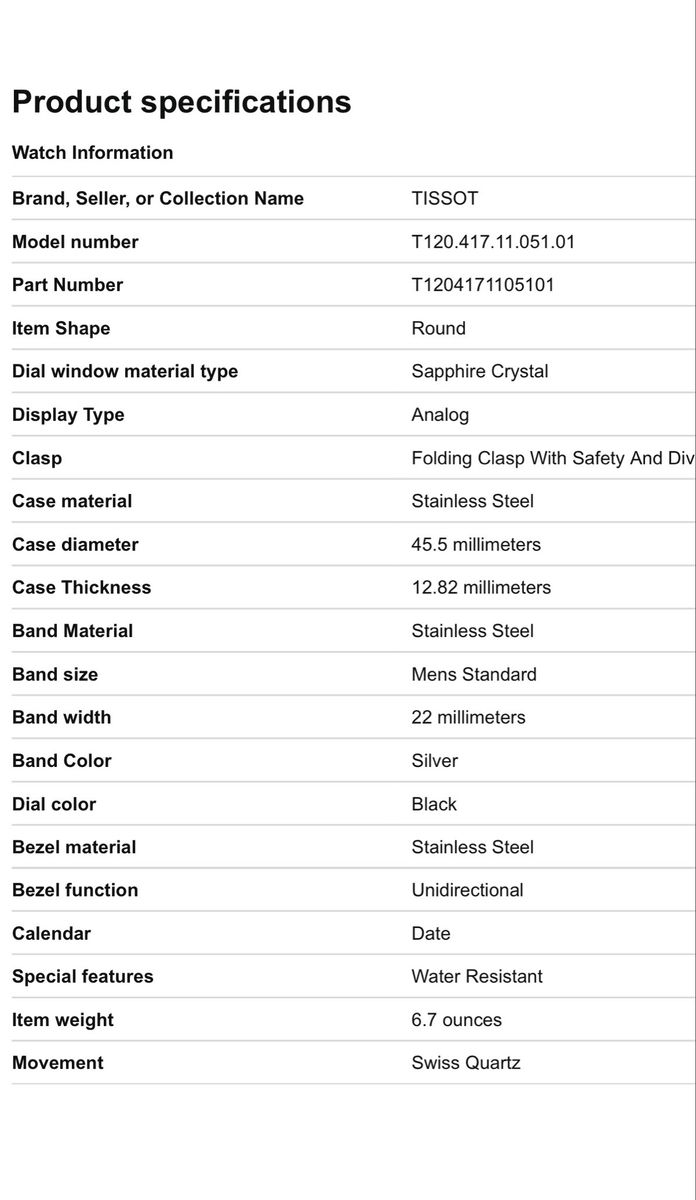Click model number T120.417.11.051.01
Screen dimensions: 696x1200
tap(493, 242)
